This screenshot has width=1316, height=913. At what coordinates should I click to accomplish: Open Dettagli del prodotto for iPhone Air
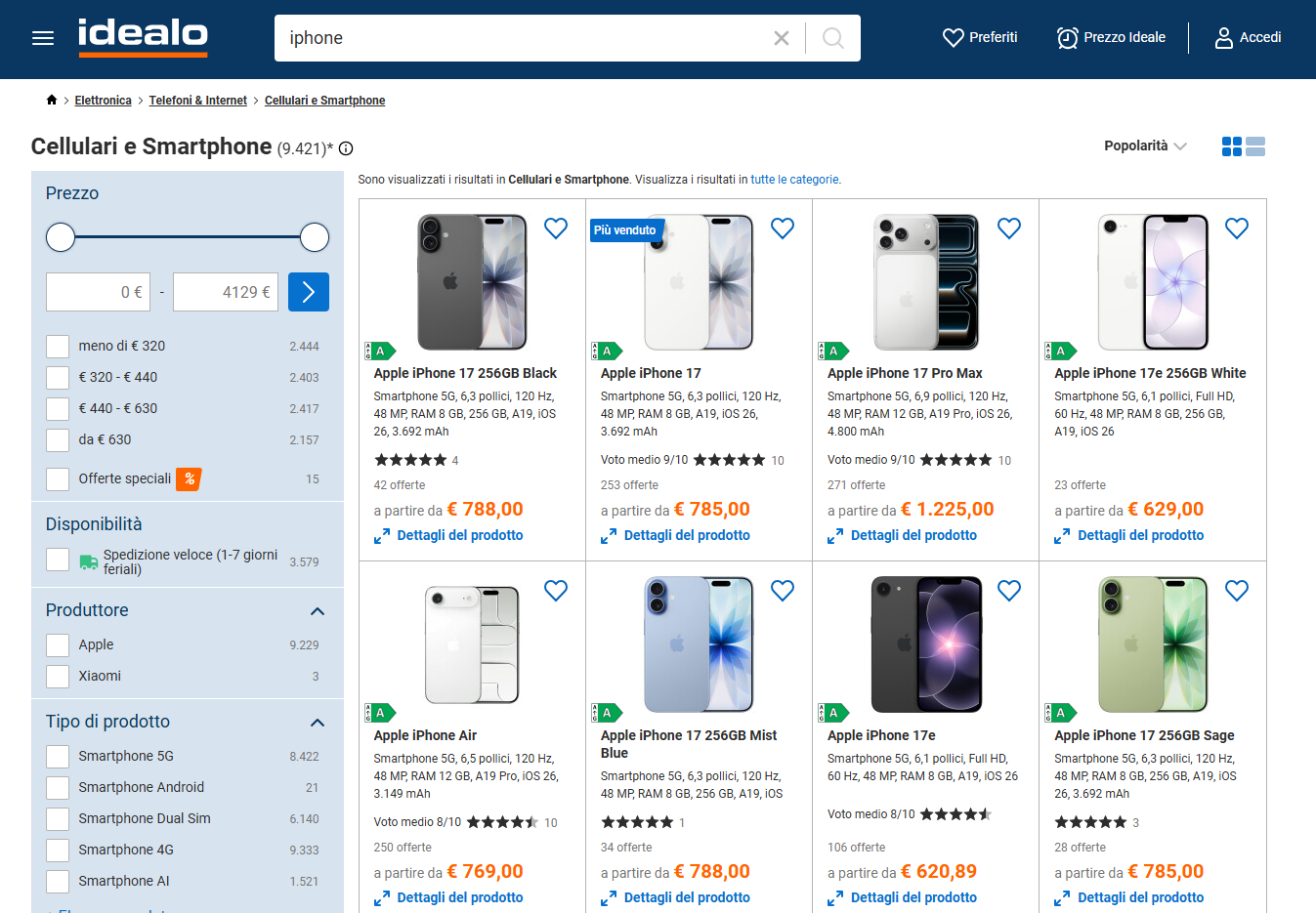tap(448, 897)
